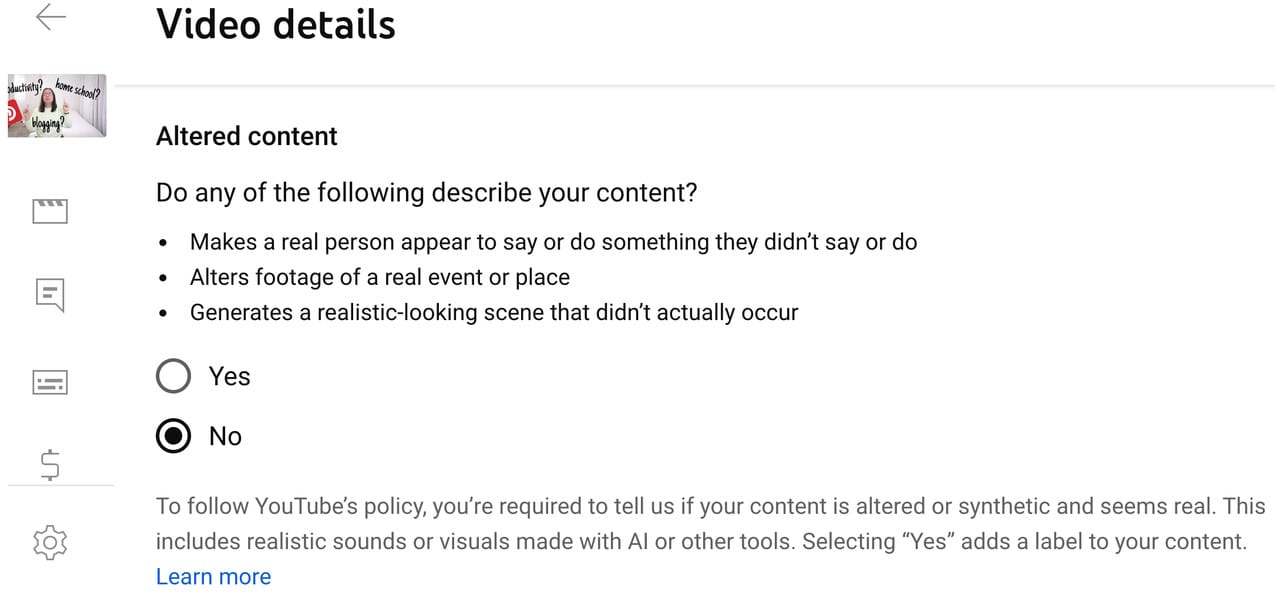The width and height of the screenshot is (1280, 600).
Task: Click the YouTube policy disclaimer paragraph
Action: 700,523
